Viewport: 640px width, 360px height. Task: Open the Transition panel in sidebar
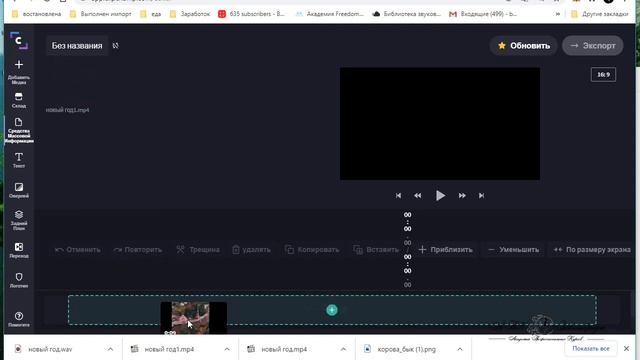point(19,250)
